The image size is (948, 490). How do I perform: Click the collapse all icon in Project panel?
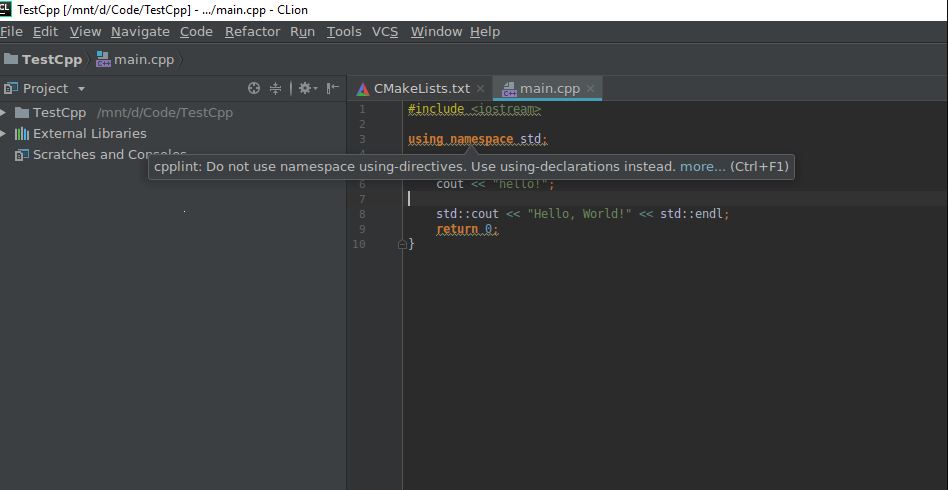[x=275, y=88]
